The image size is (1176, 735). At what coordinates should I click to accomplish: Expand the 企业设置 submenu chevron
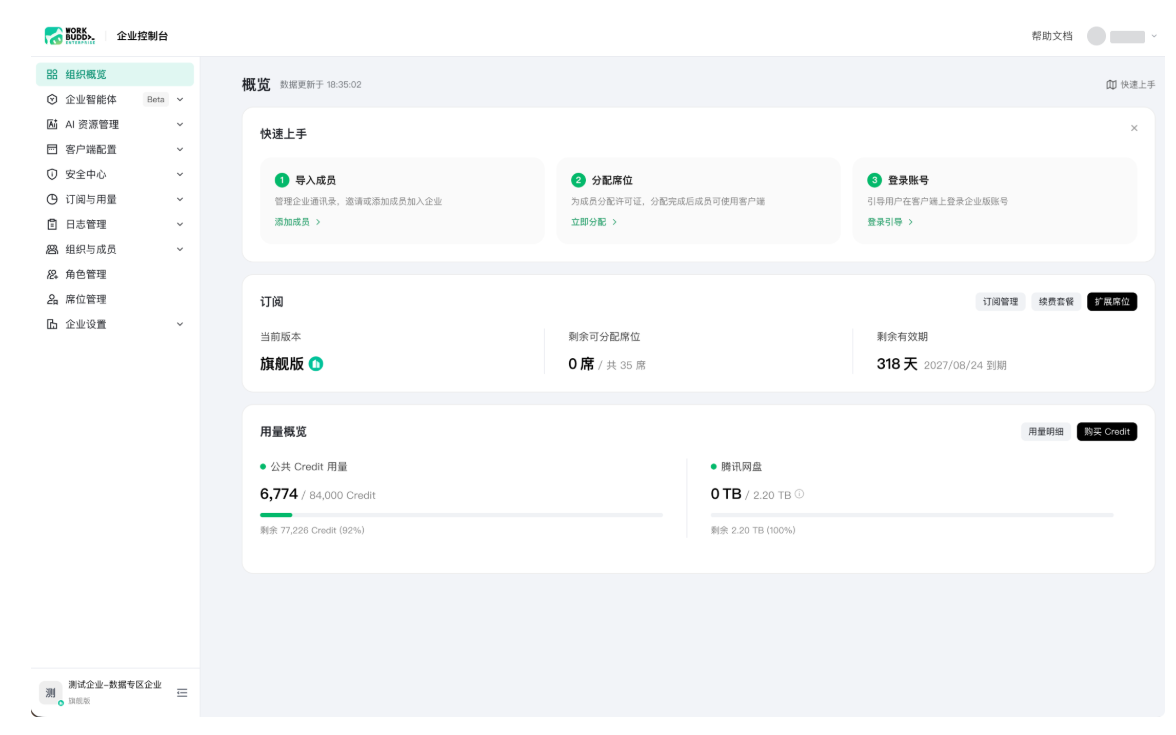click(180, 324)
